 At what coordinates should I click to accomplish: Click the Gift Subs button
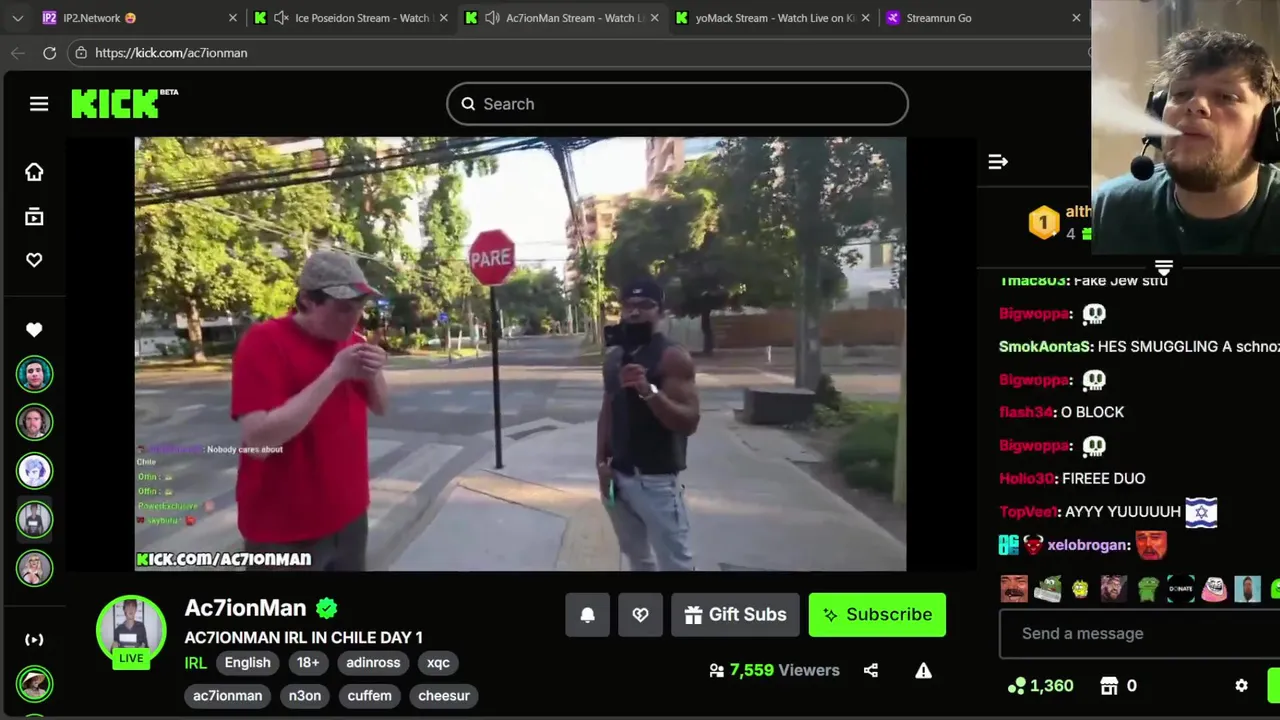[735, 615]
